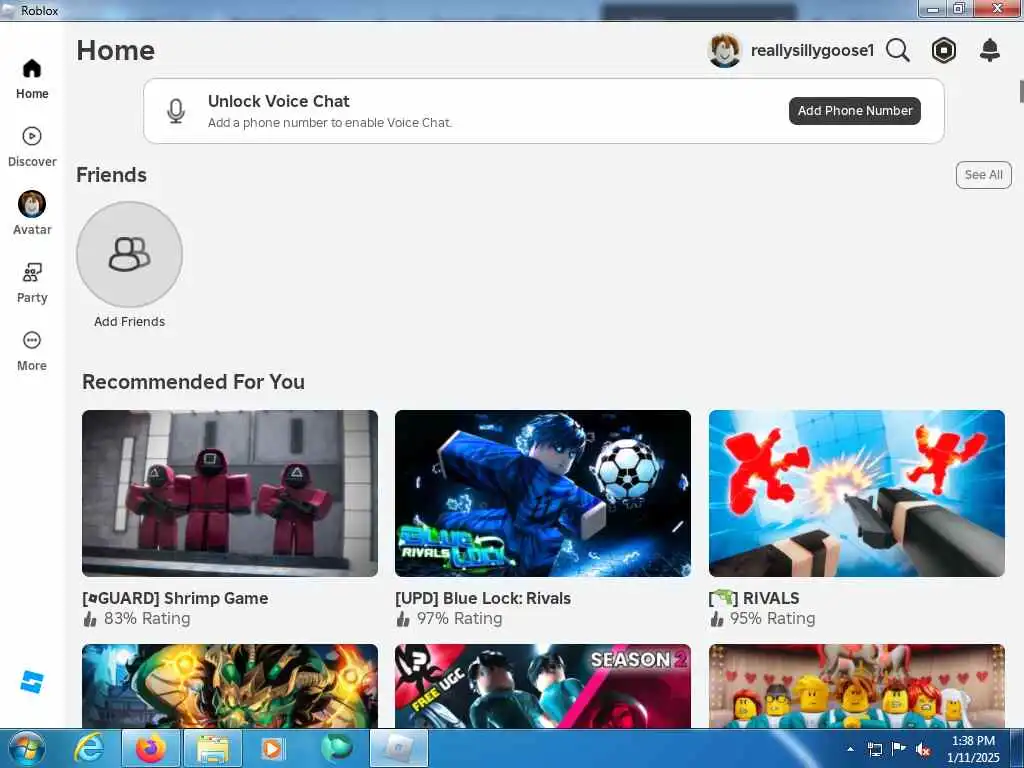The image size is (1024, 768).
Task: Open the Season 2 Free UGC game thumbnail
Action: [x=543, y=686]
